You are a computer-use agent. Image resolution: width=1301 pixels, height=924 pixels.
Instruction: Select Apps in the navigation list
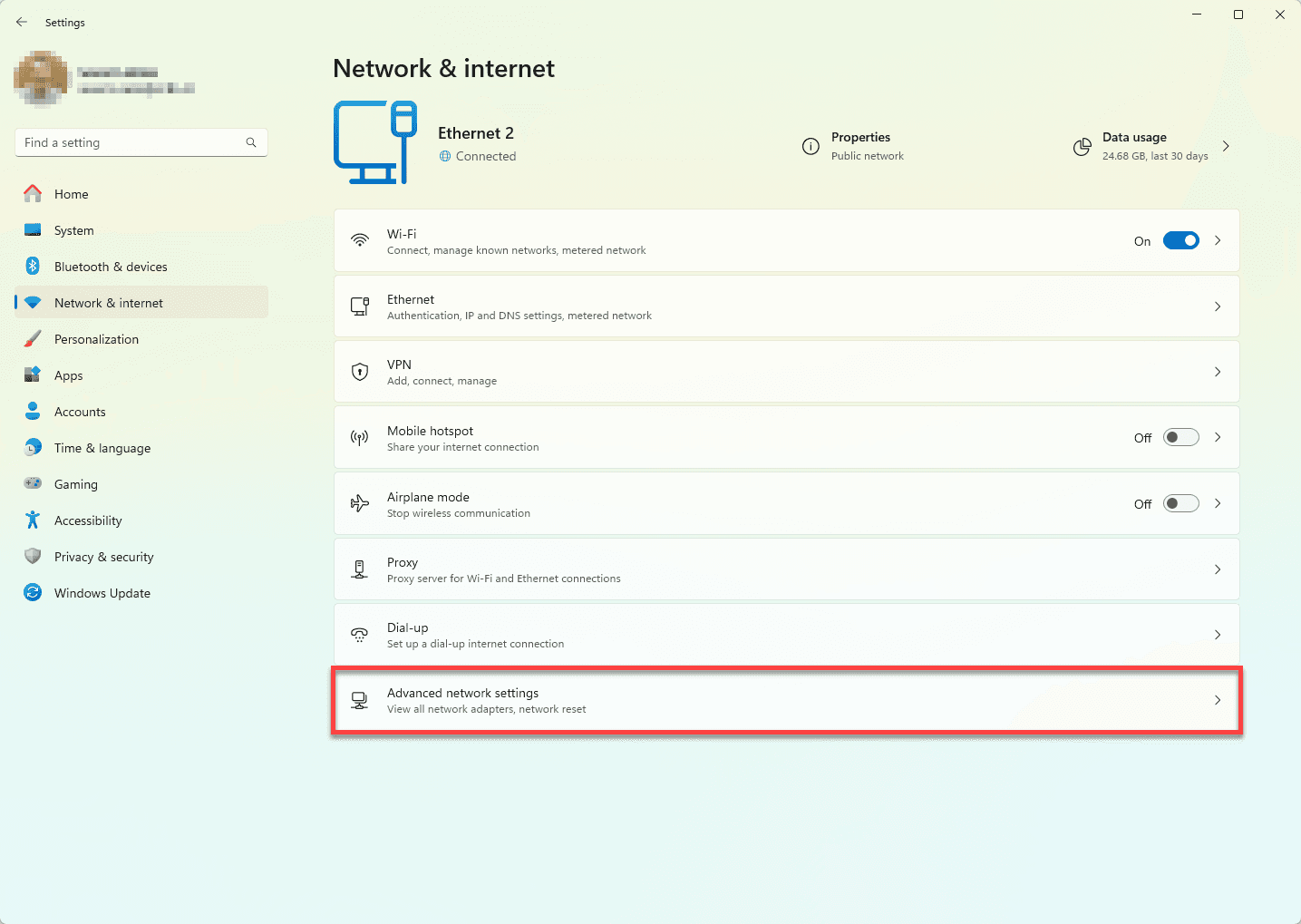point(141,375)
